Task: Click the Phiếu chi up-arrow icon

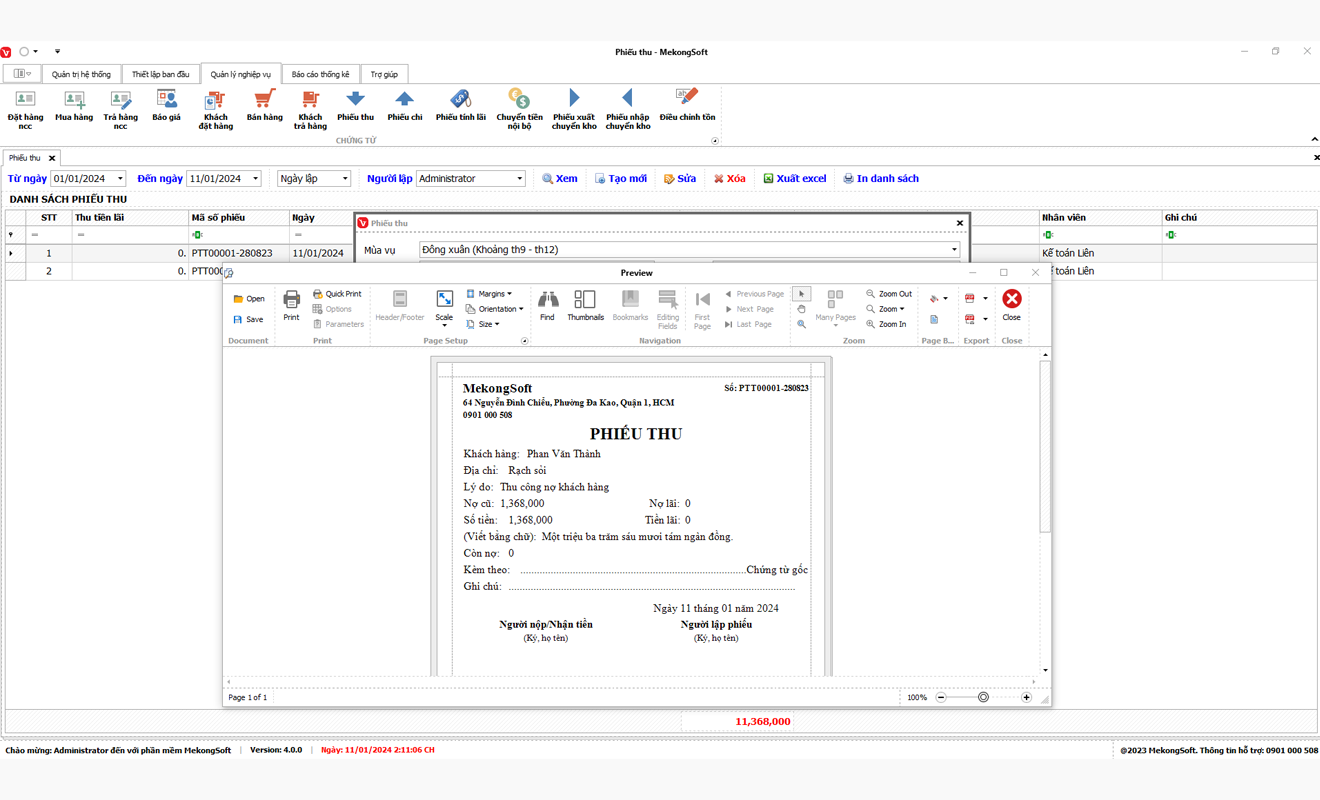Action: click(x=404, y=99)
